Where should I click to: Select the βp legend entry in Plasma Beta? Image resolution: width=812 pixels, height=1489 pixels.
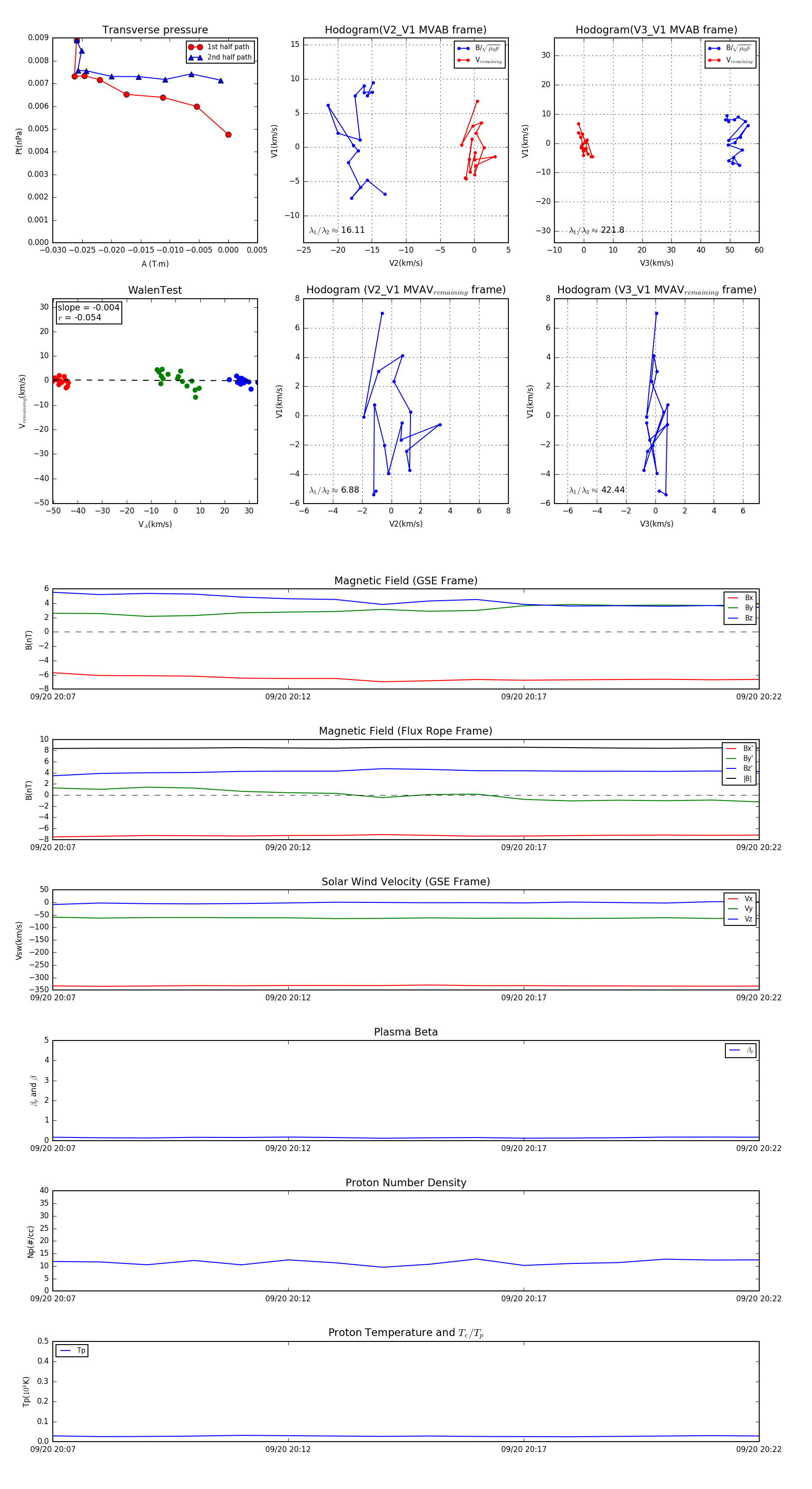coord(741,1050)
